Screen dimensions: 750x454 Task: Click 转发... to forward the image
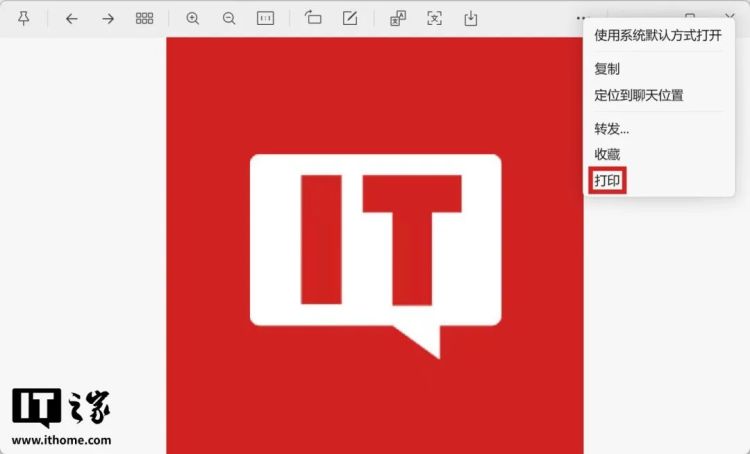pos(612,128)
